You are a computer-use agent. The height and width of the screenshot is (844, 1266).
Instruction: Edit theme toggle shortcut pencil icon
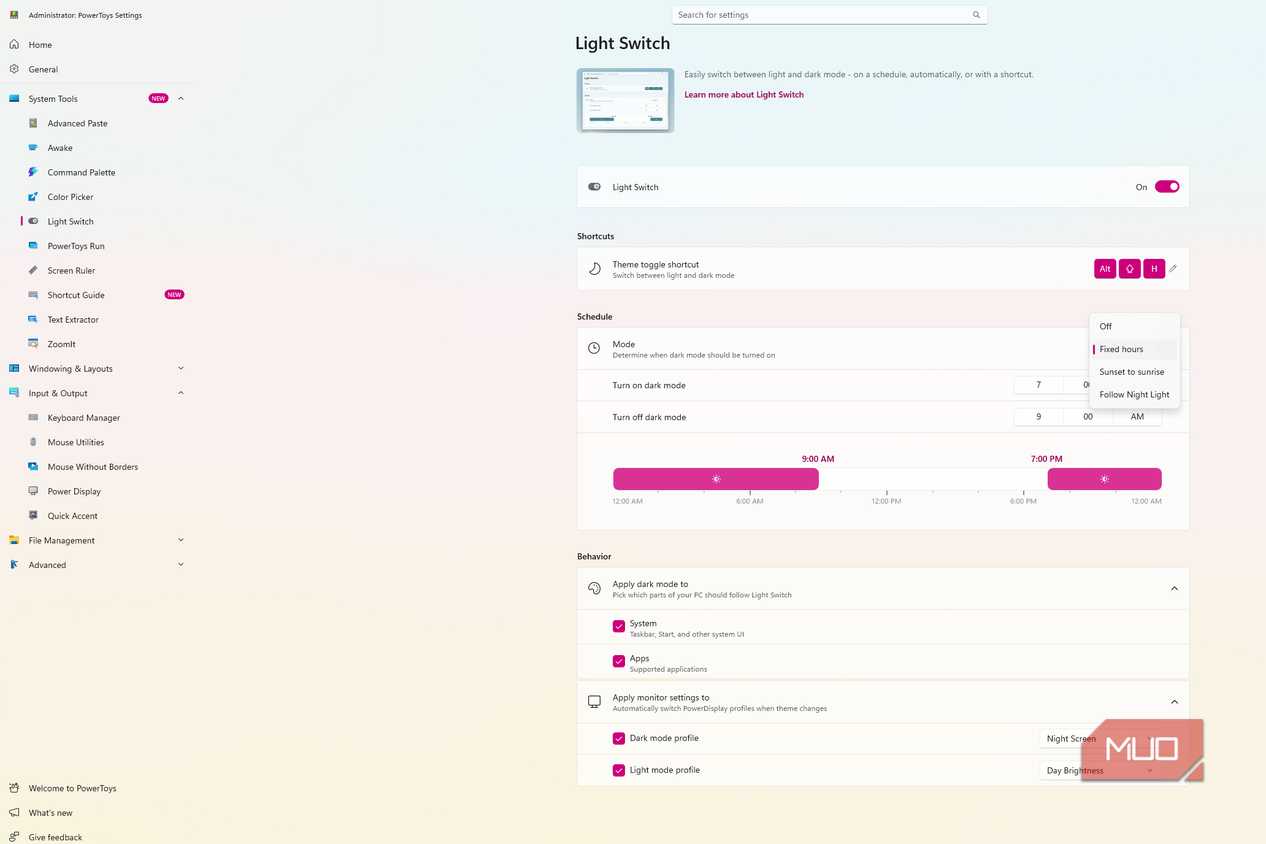tap(1174, 268)
